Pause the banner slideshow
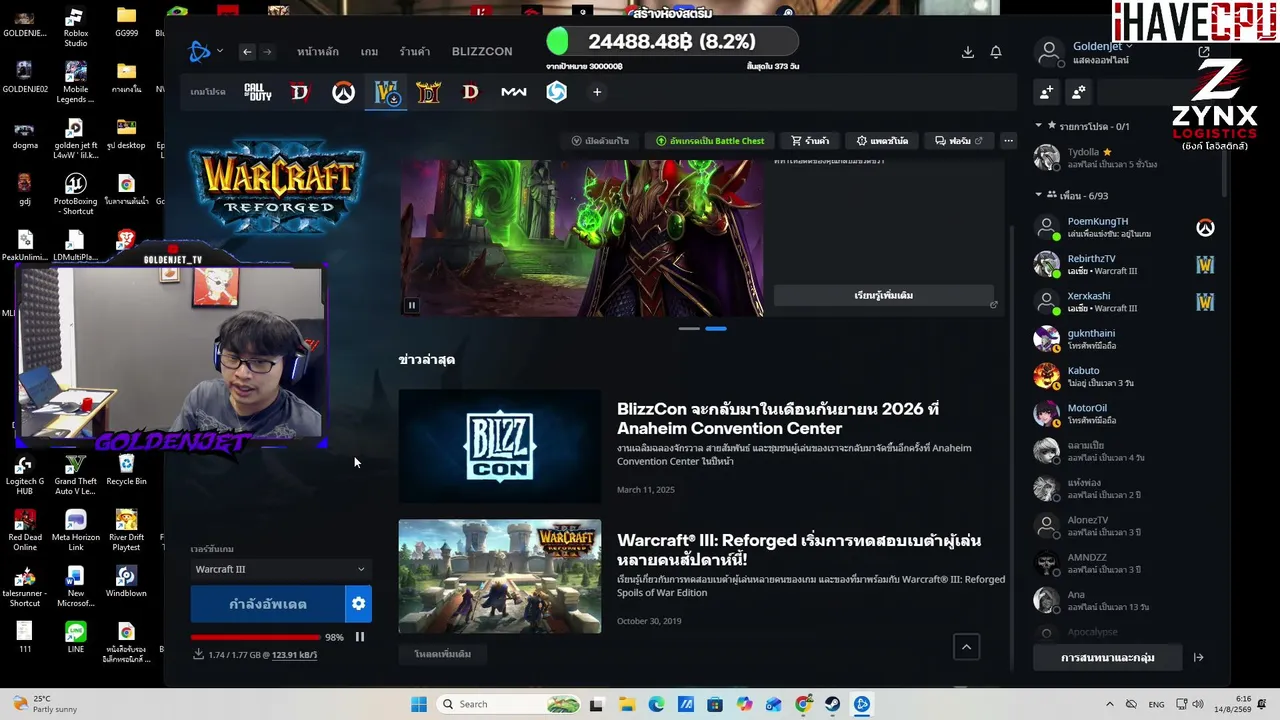Viewport: 1280px width, 720px height. pos(411,305)
